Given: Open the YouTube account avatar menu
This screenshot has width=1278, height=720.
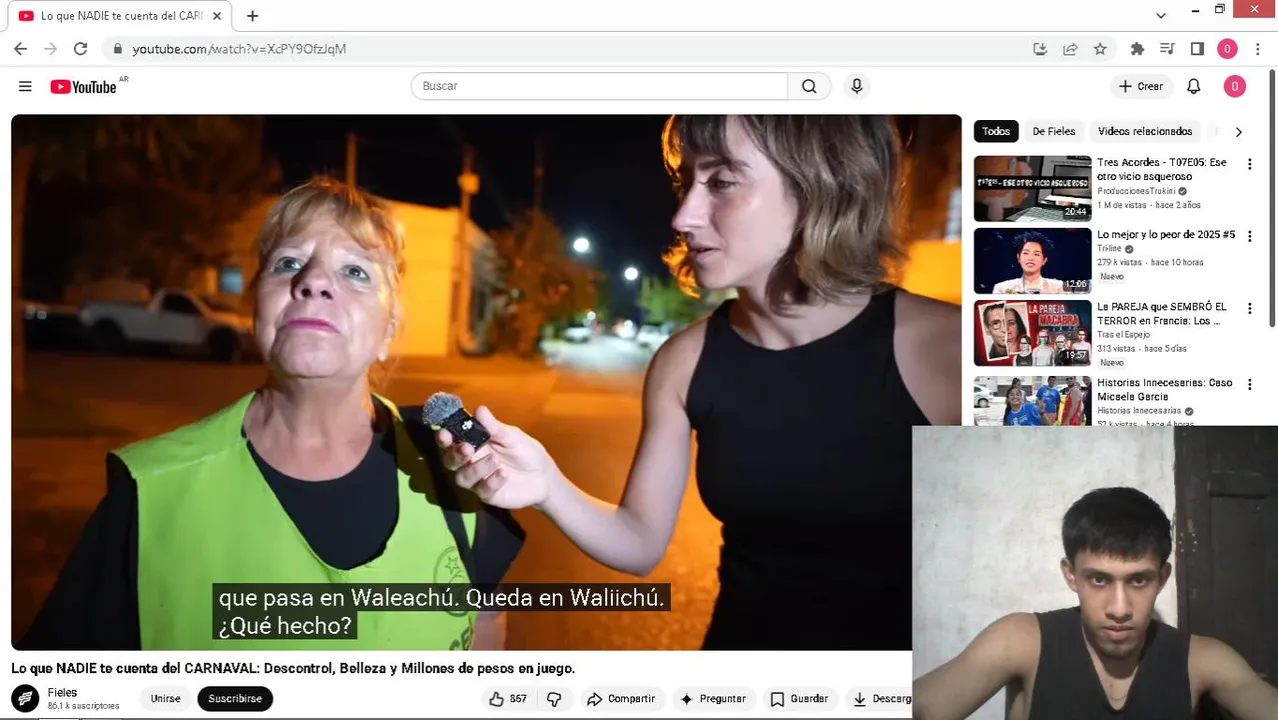Looking at the screenshot, I should (1234, 86).
